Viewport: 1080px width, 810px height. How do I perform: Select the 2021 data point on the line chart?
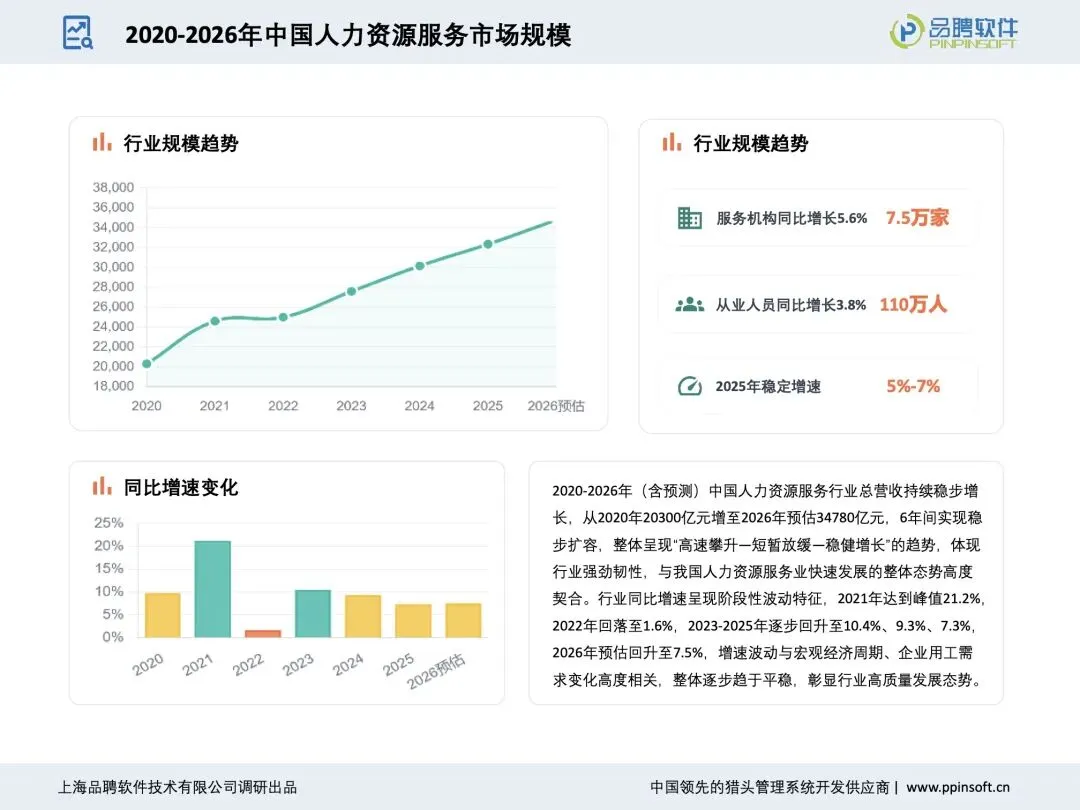coord(215,321)
